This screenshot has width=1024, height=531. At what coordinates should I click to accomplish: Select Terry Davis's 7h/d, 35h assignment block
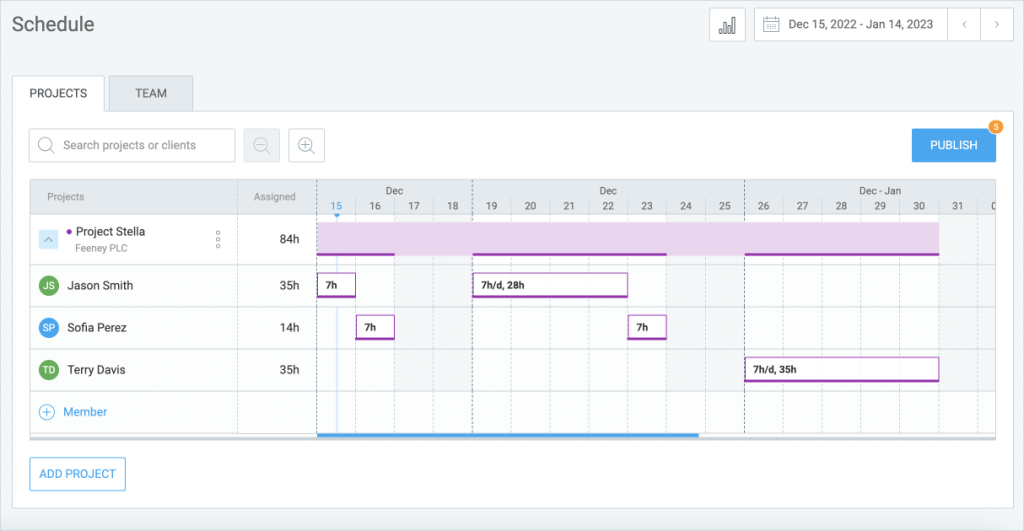tap(842, 370)
